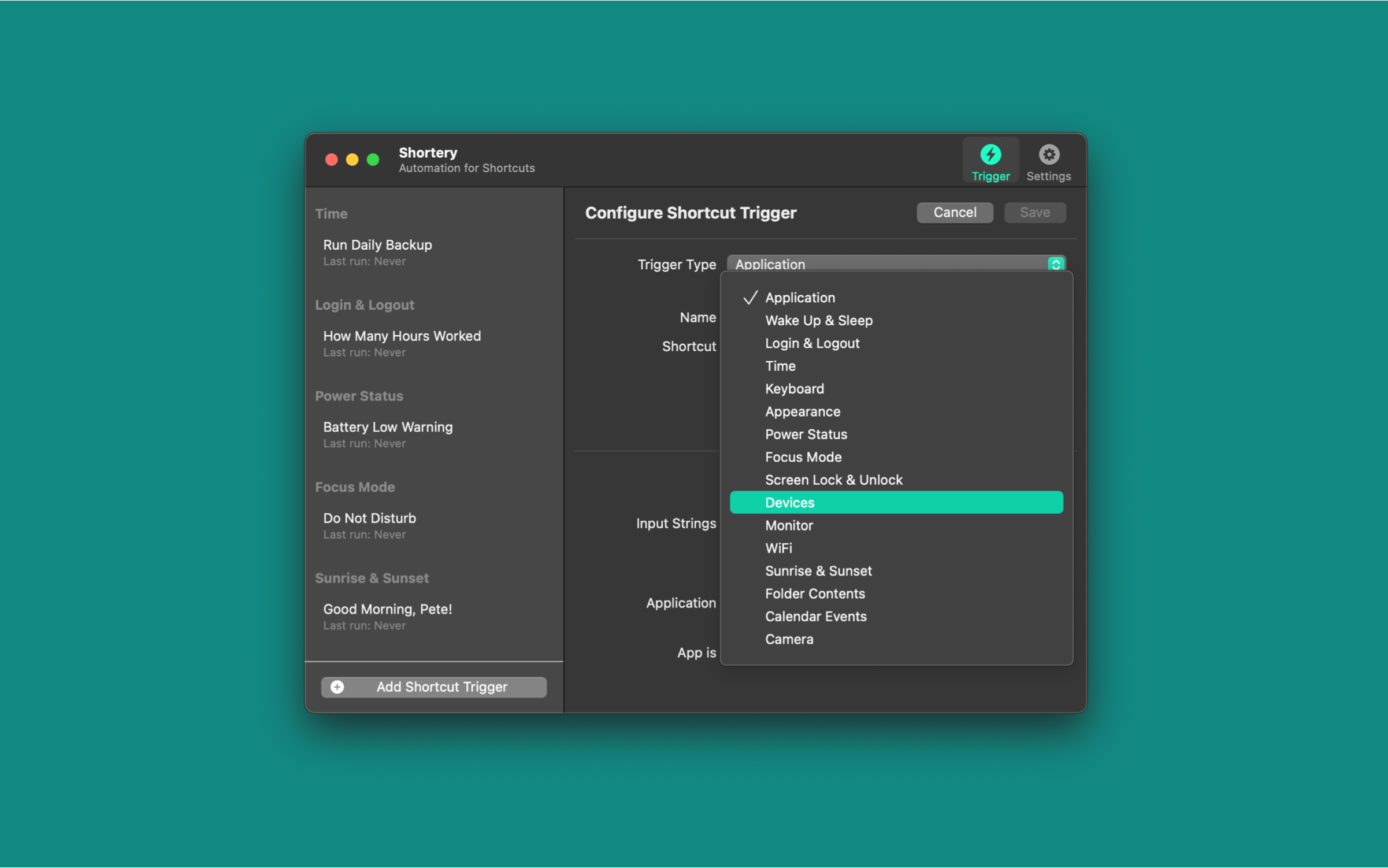Click the yellow minimize window button

pyautogui.click(x=352, y=159)
